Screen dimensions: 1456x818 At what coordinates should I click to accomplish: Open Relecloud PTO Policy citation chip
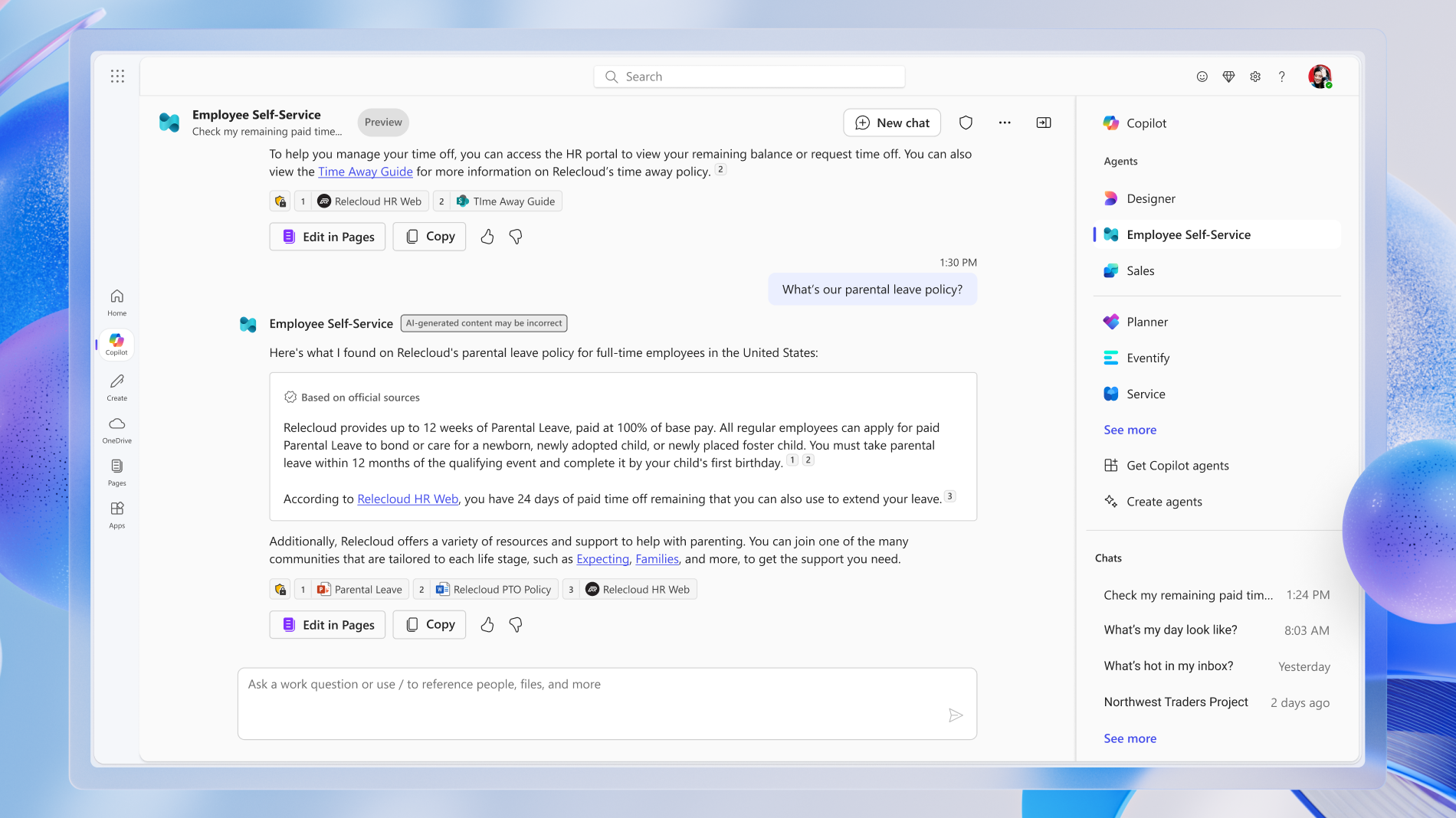(x=486, y=590)
